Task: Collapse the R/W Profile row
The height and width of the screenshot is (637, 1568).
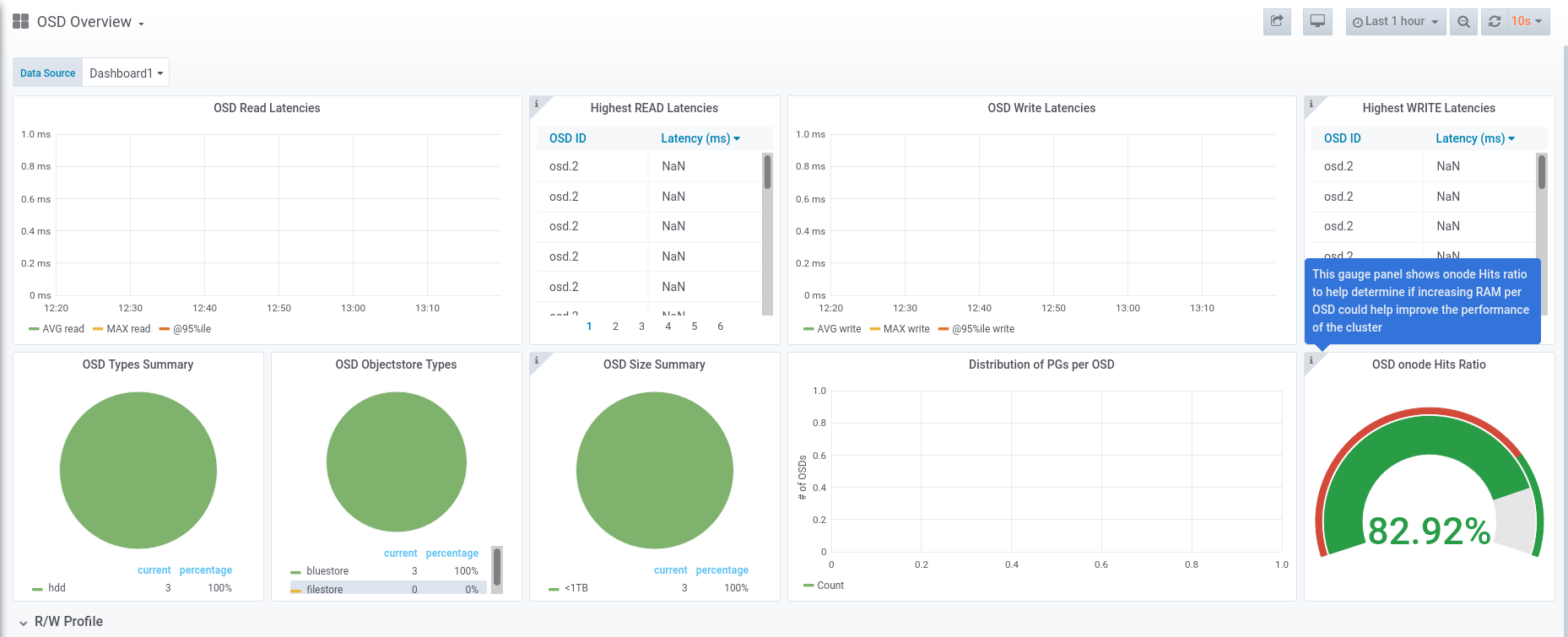Action: [60, 622]
